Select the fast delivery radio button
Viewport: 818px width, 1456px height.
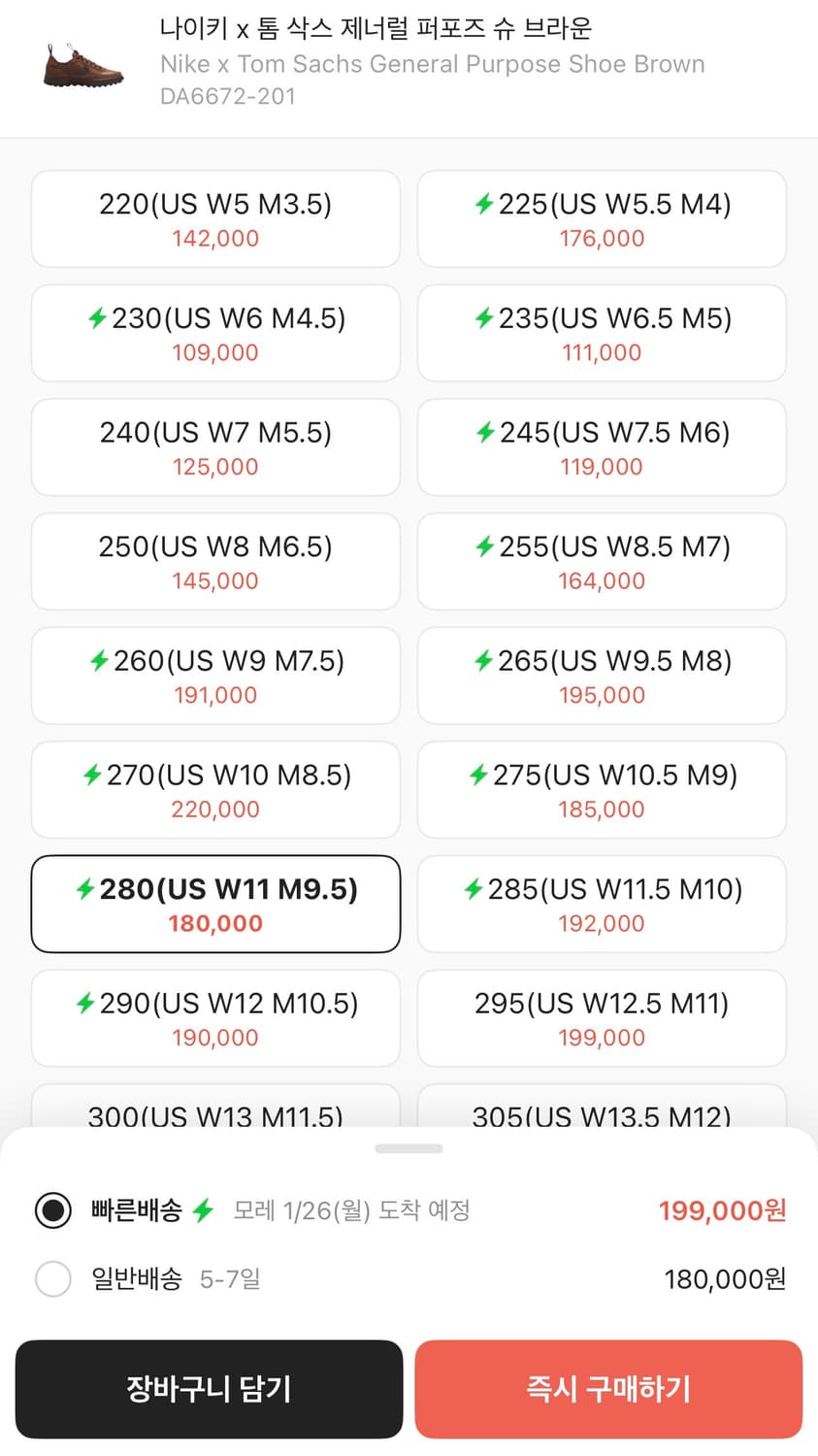point(53,1210)
